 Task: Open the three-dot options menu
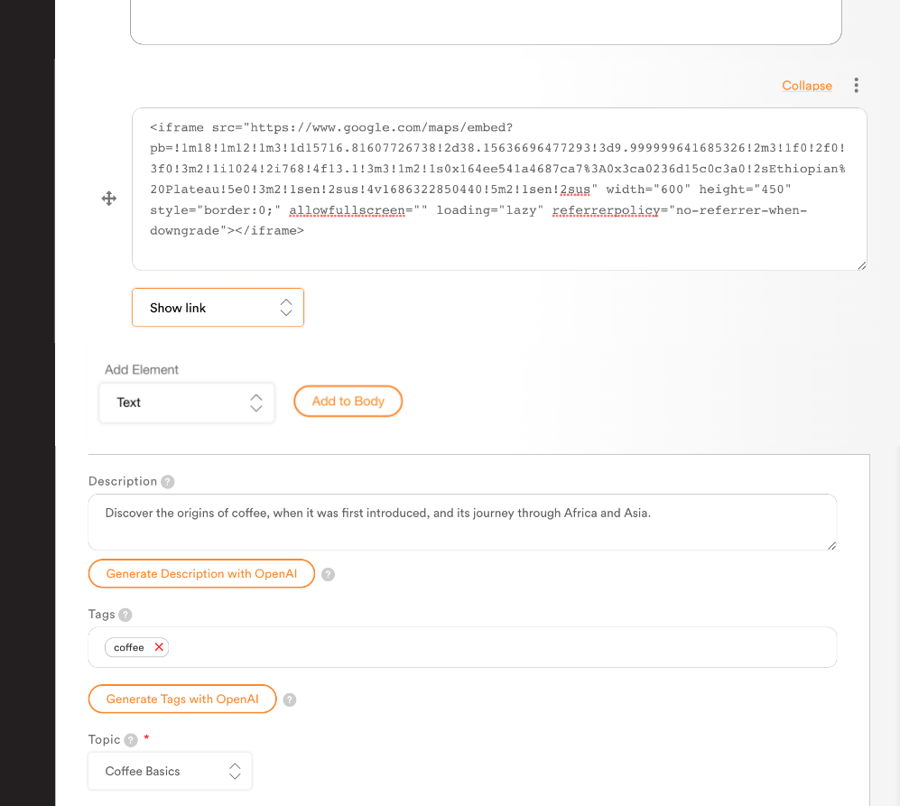(856, 85)
